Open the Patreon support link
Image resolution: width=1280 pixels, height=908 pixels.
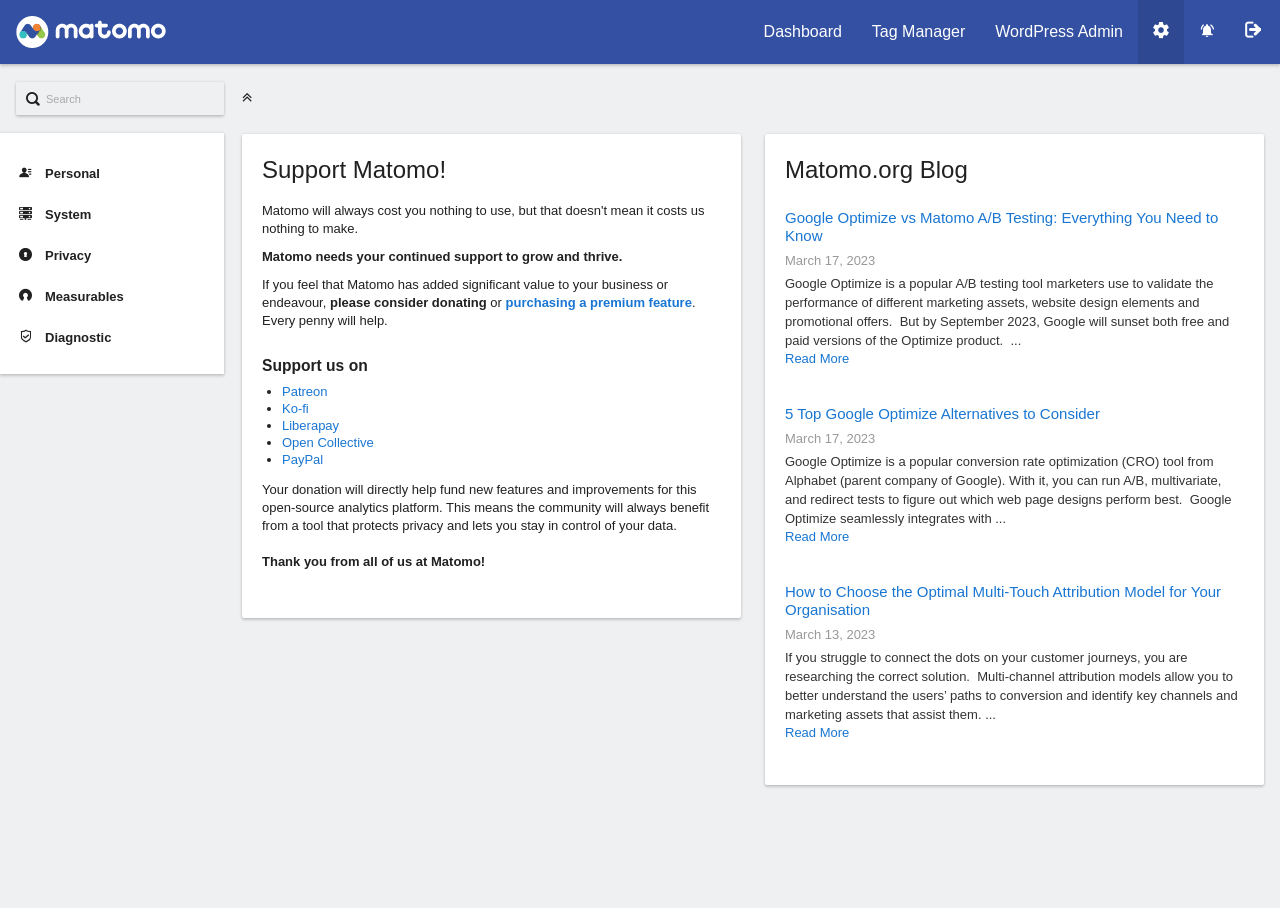pyautogui.click(x=304, y=392)
